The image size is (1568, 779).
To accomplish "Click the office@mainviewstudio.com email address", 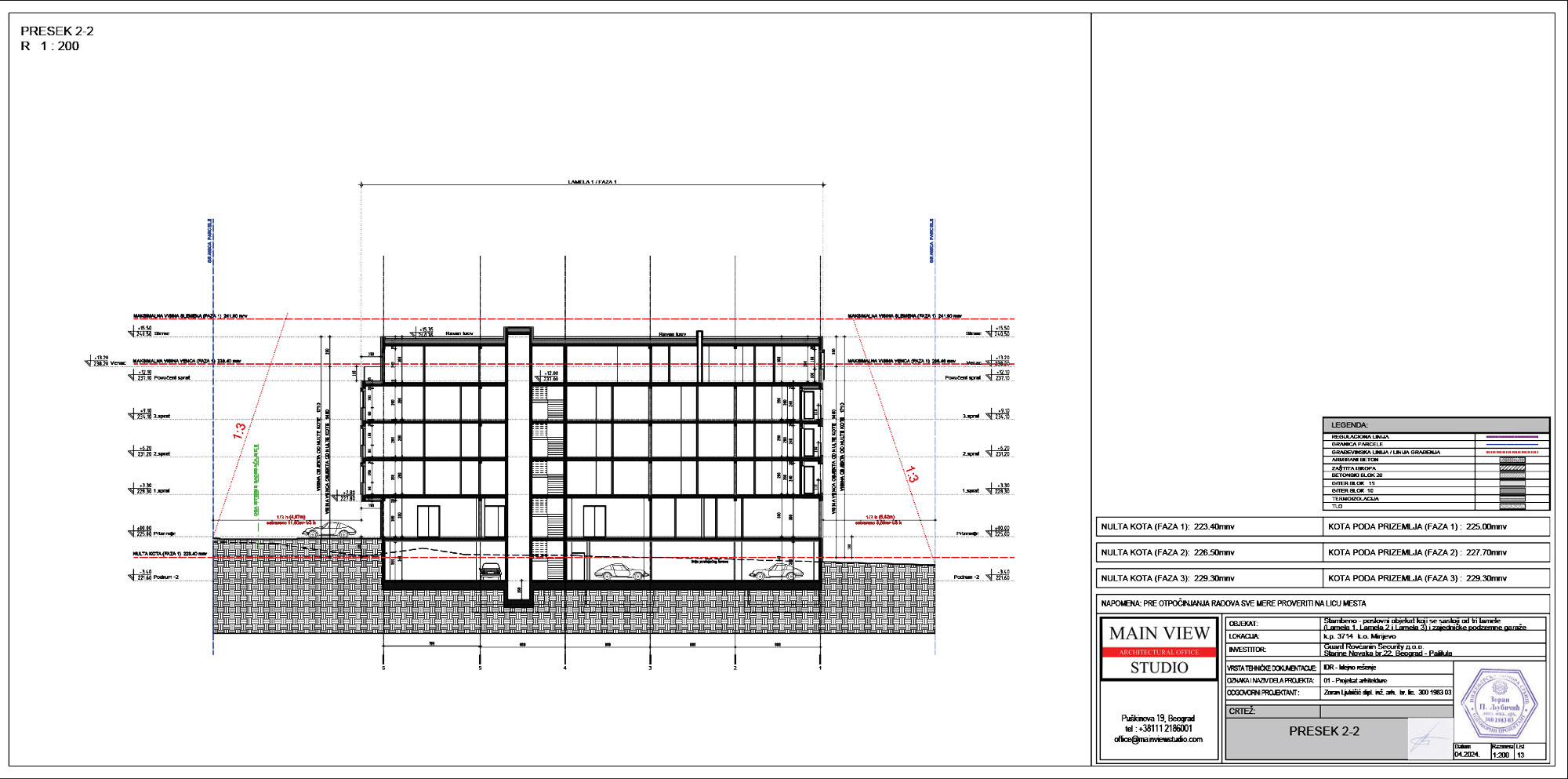I will coord(1158,739).
